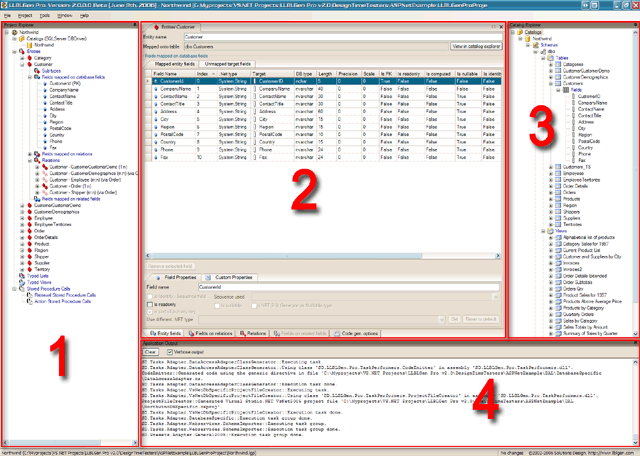The height and width of the screenshot is (456, 640).
Task: Toggle Generate as Nullable type checkbox
Action: (x=254, y=305)
